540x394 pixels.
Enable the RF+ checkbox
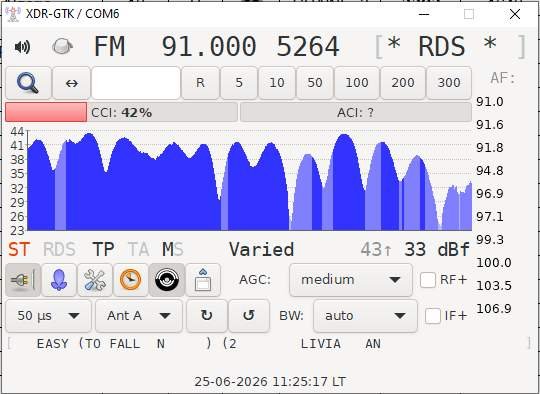point(428,280)
